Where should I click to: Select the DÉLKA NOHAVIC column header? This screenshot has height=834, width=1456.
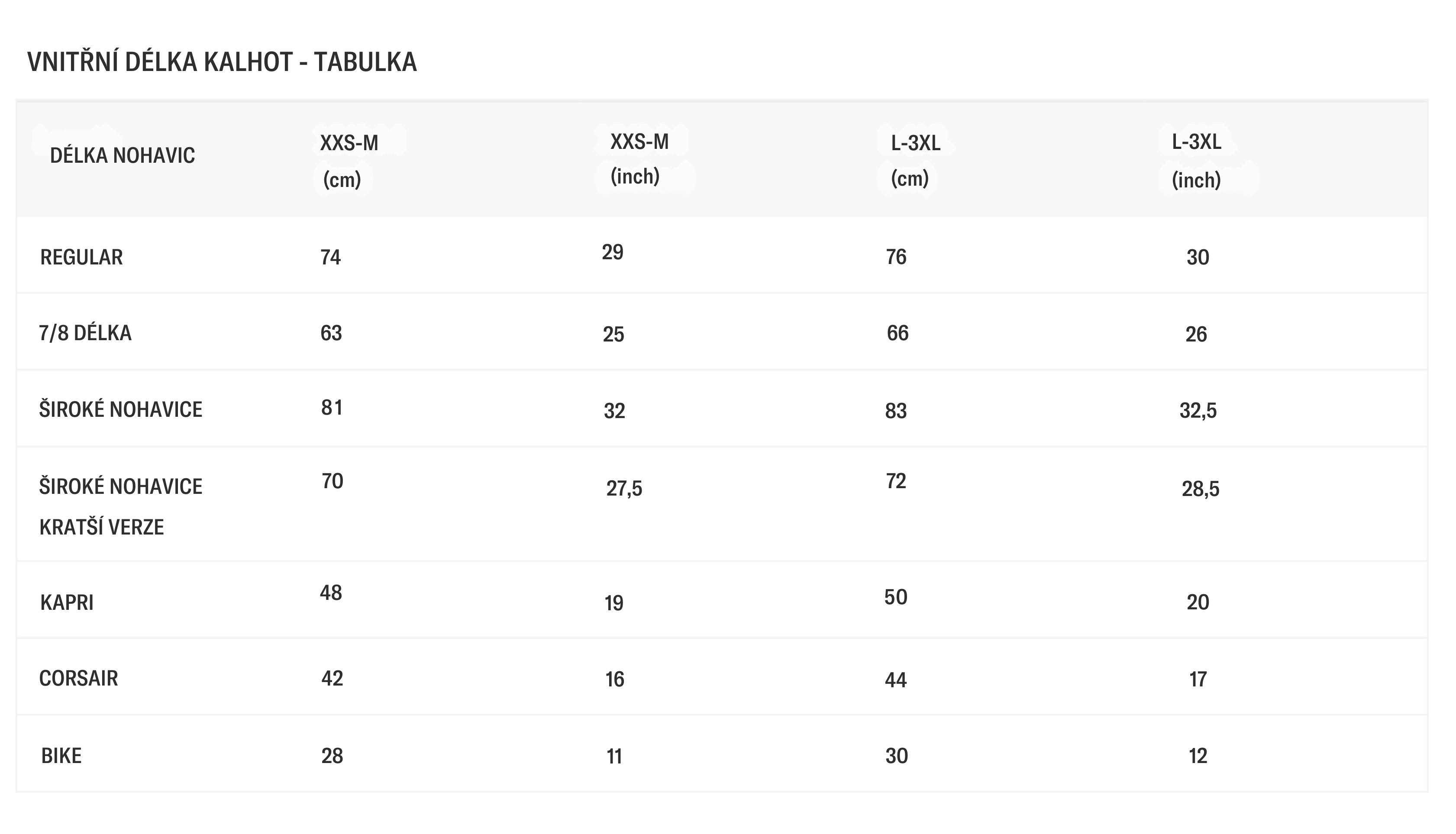point(123,155)
